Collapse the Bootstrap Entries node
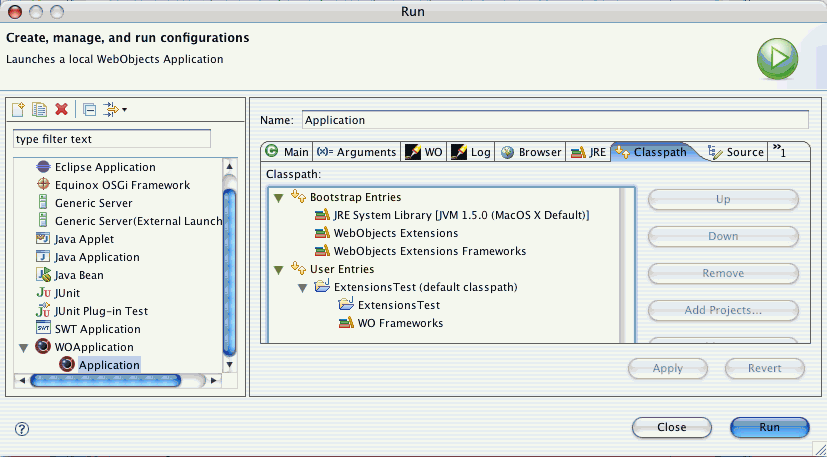 coord(278,198)
